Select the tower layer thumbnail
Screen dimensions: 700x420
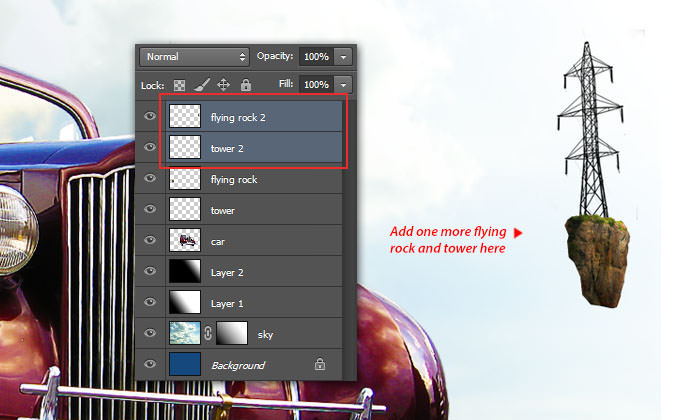point(185,209)
